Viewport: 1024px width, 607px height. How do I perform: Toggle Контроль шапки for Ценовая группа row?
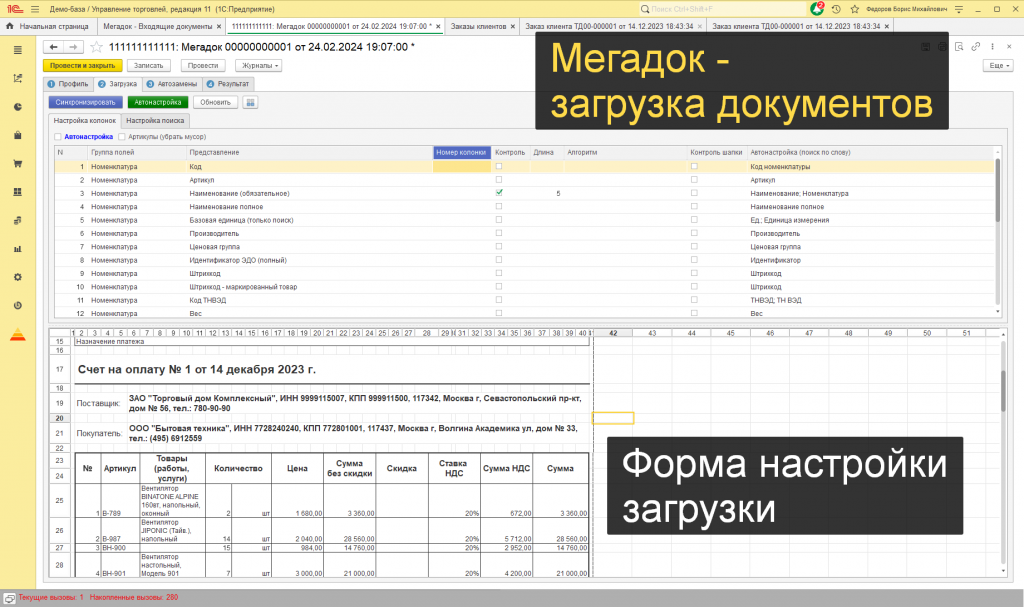coord(694,247)
